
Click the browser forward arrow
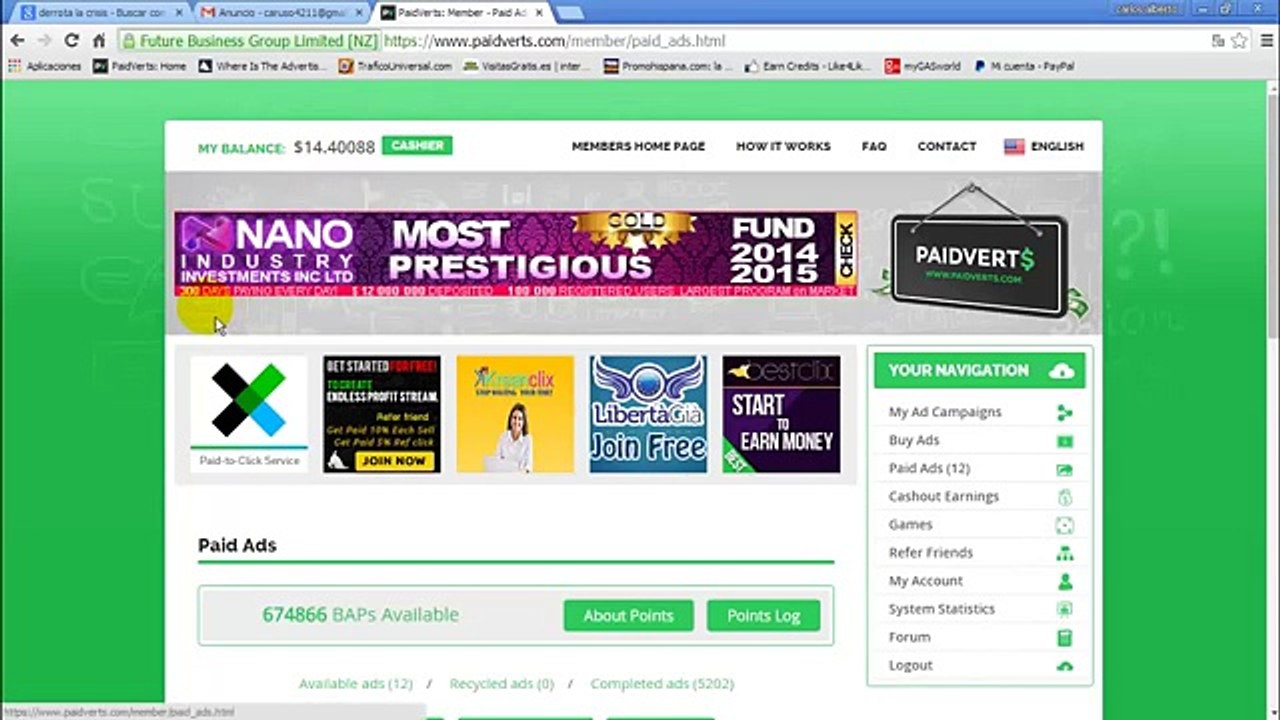pos(44,41)
